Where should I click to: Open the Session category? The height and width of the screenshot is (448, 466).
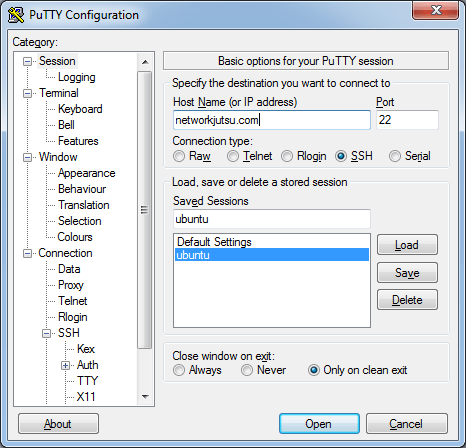pos(57,61)
